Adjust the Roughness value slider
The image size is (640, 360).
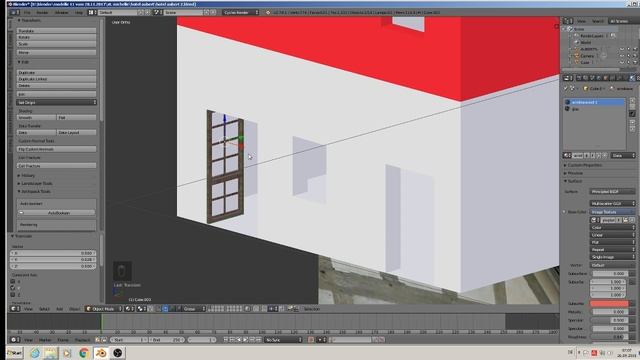(609, 337)
